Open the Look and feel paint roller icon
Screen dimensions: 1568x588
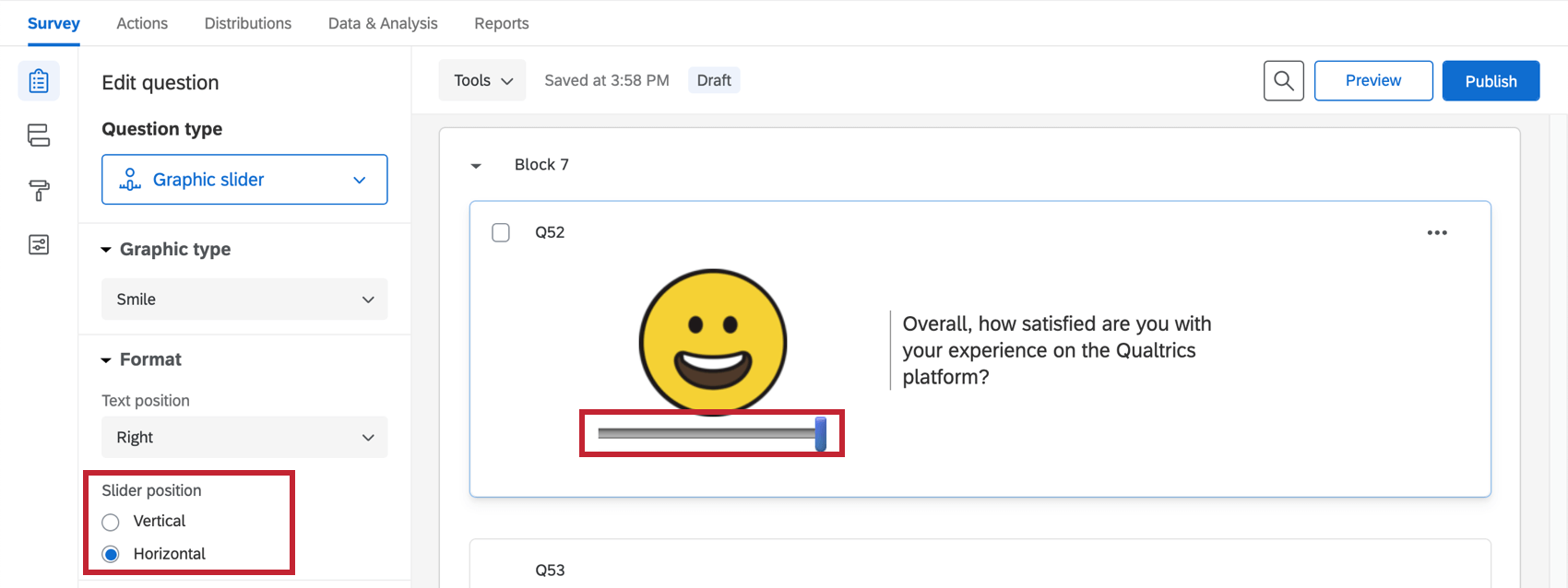tap(39, 191)
